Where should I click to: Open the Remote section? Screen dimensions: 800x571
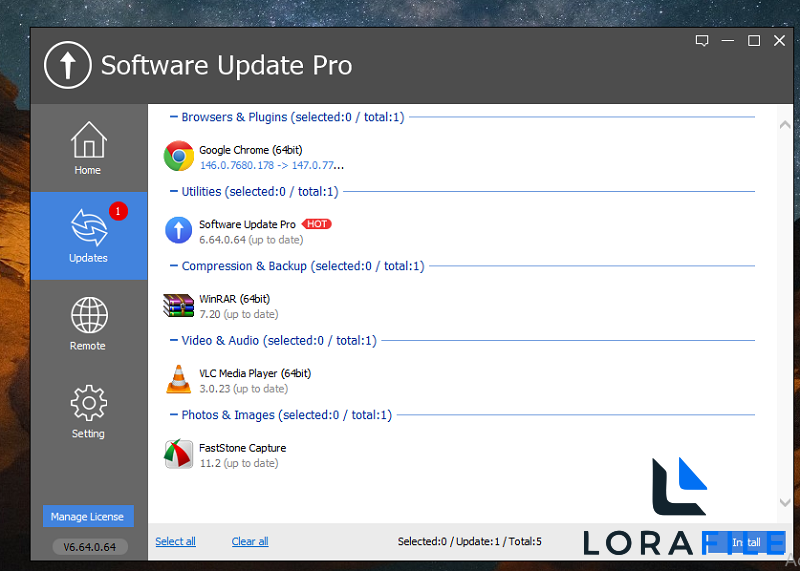coord(89,324)
